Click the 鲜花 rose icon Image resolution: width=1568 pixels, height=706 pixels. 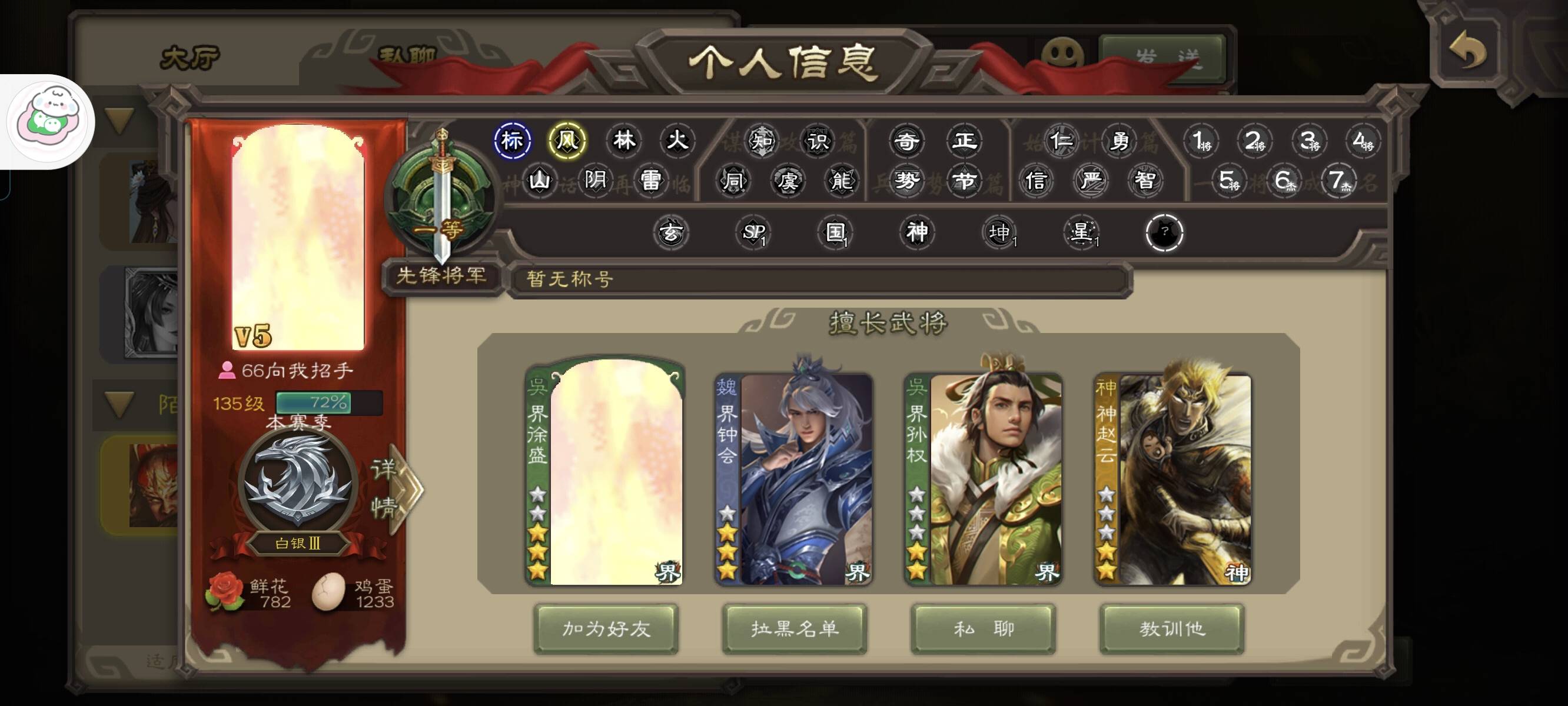[224, 590]
